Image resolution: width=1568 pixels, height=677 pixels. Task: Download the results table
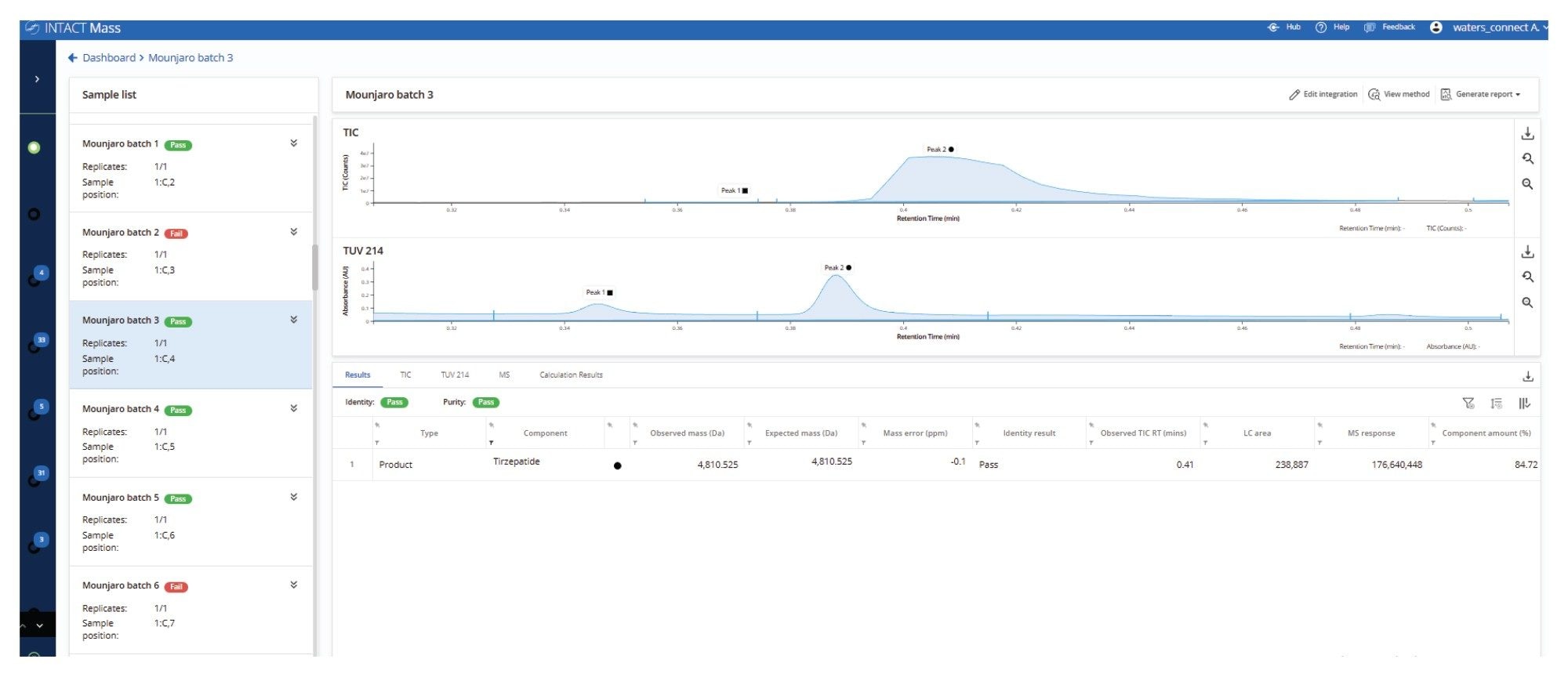(x=1527, y=377)
